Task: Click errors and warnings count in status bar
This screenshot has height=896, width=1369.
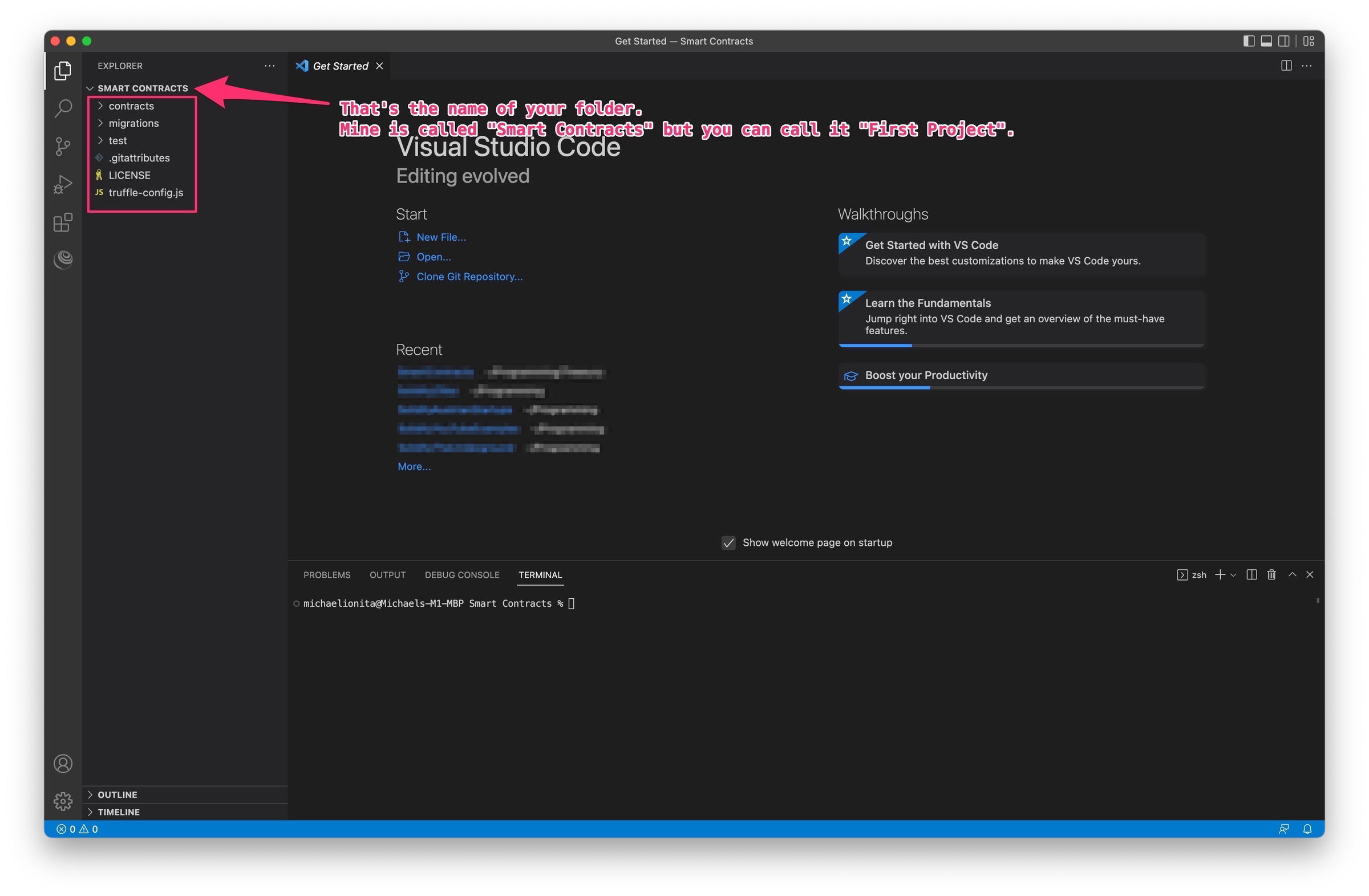Action: pyautogui.click(x=77, y=829)
